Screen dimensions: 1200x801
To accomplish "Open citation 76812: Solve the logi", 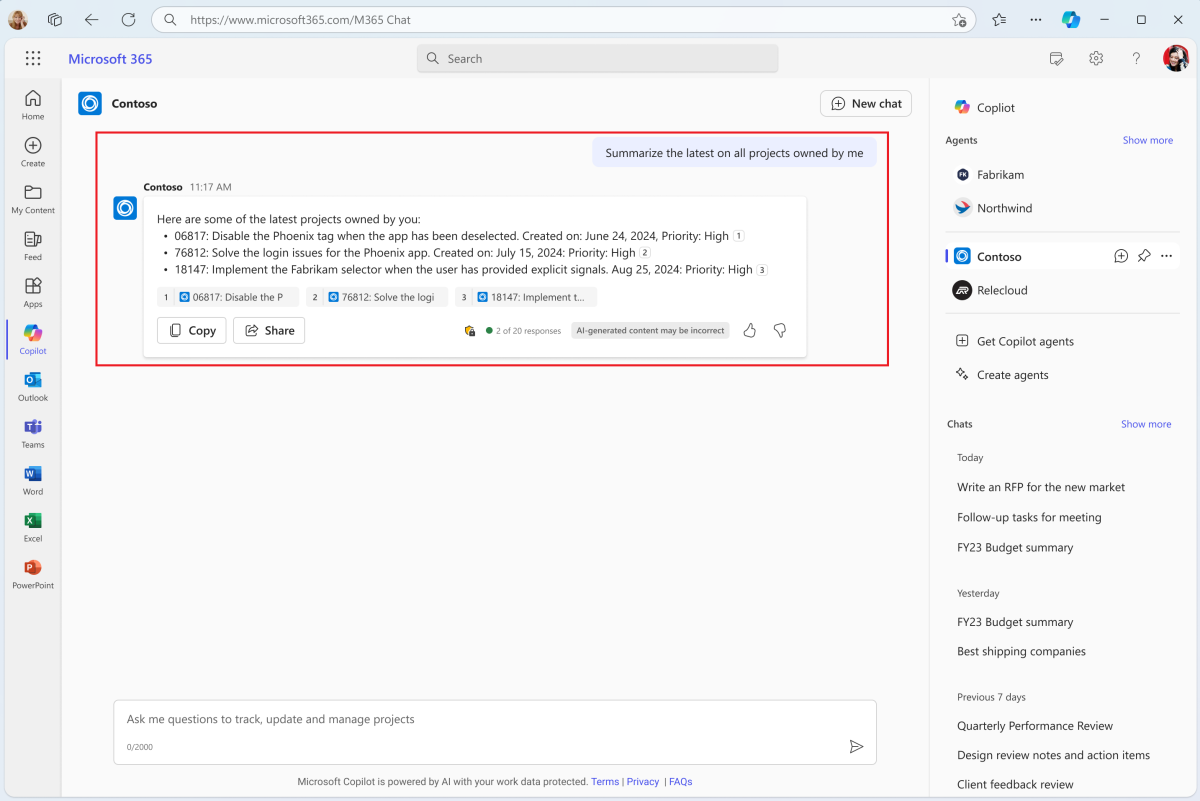I will click(377, 297).
